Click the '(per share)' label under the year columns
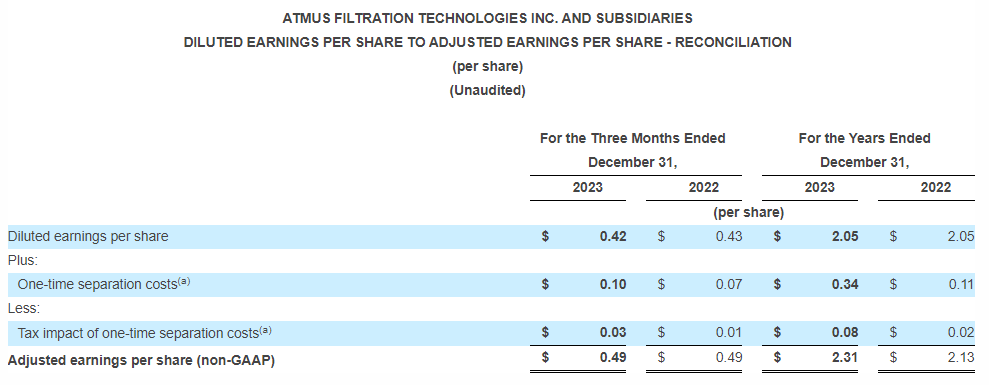This screenshot has height=385, width=989. (749, 213)
